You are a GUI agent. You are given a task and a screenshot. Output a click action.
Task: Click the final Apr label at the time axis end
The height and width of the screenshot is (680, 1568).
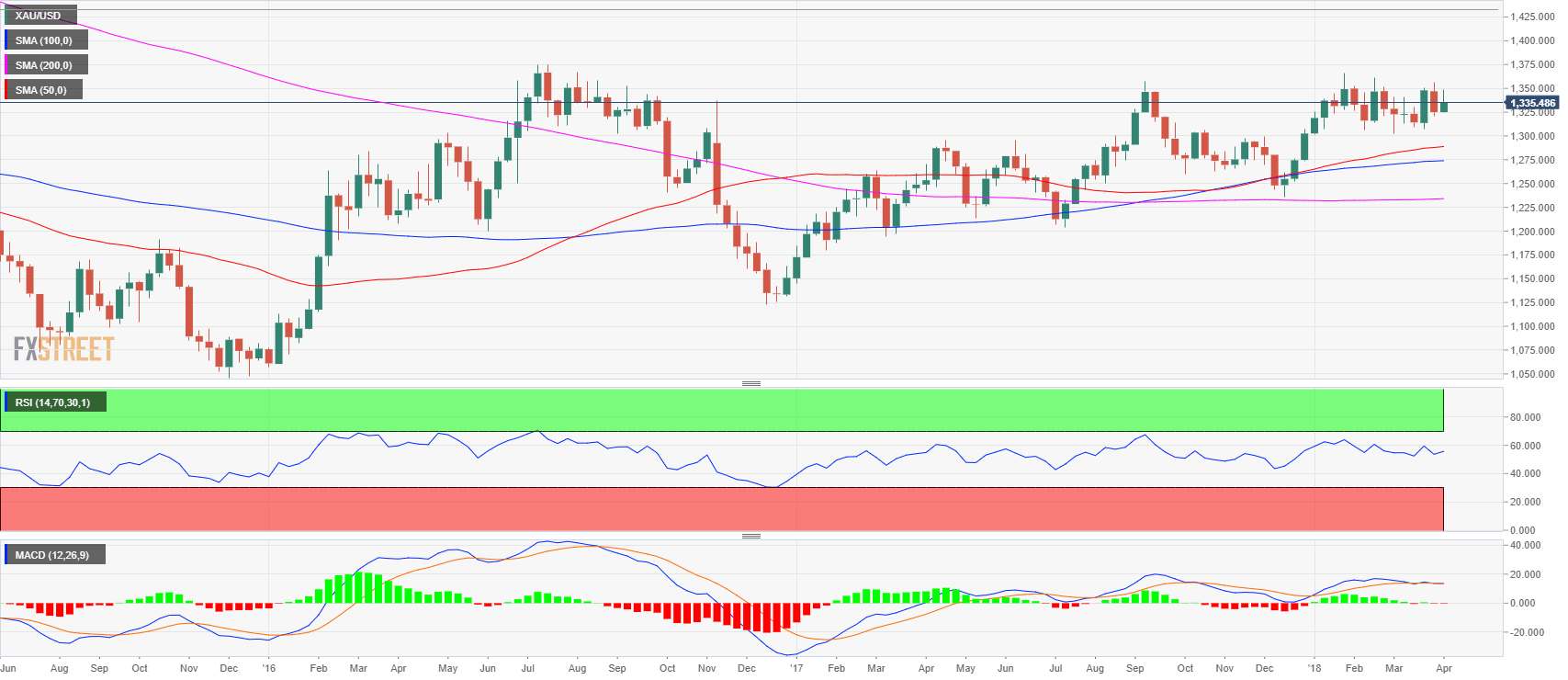click(x=1443, y=668)
